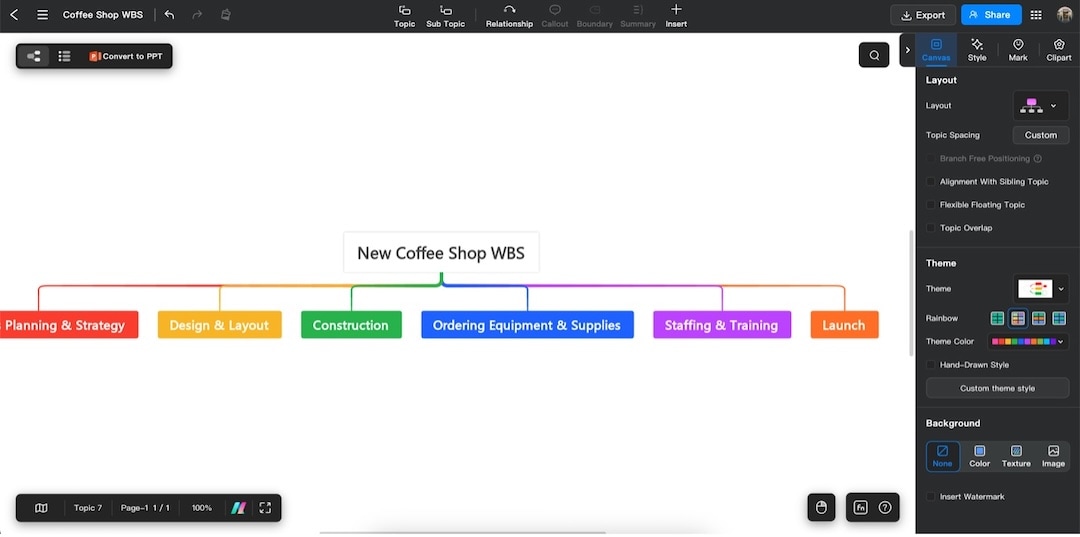The width and height of the screenshot is (1080, 537).
Task: Click the Summary tool
Action: click(638, 16)
